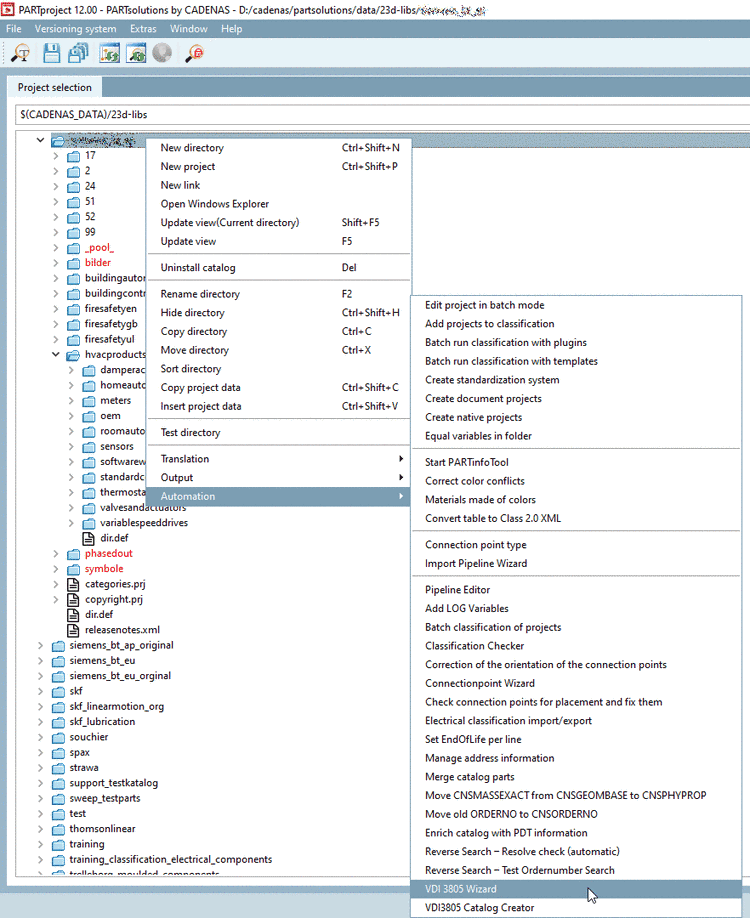Select the dir.def file under hvacproducts
The height and width of the screenshot is (918, 750).
(114, 538)
